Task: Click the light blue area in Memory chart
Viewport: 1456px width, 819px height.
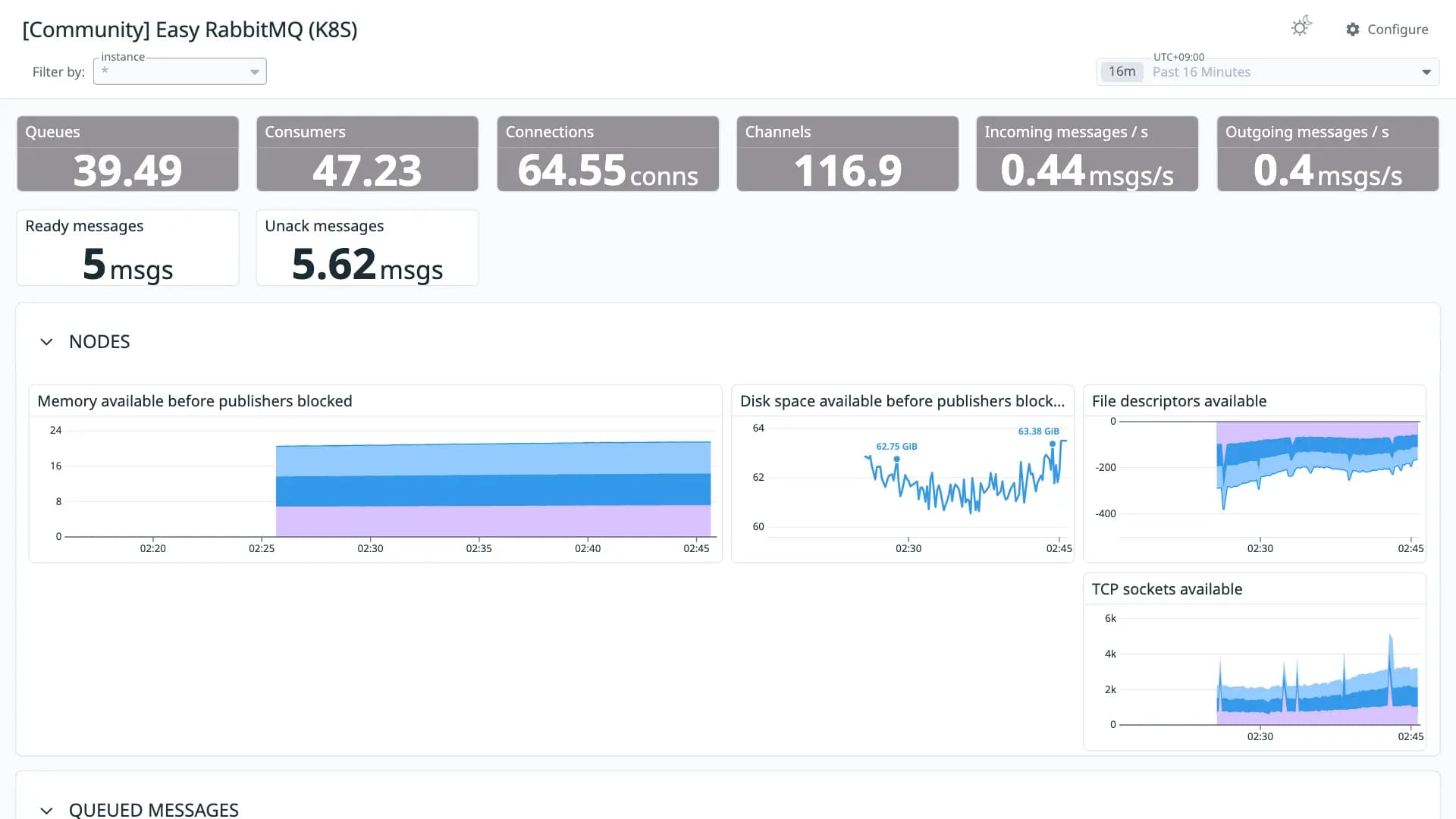Action: [493, 460]
